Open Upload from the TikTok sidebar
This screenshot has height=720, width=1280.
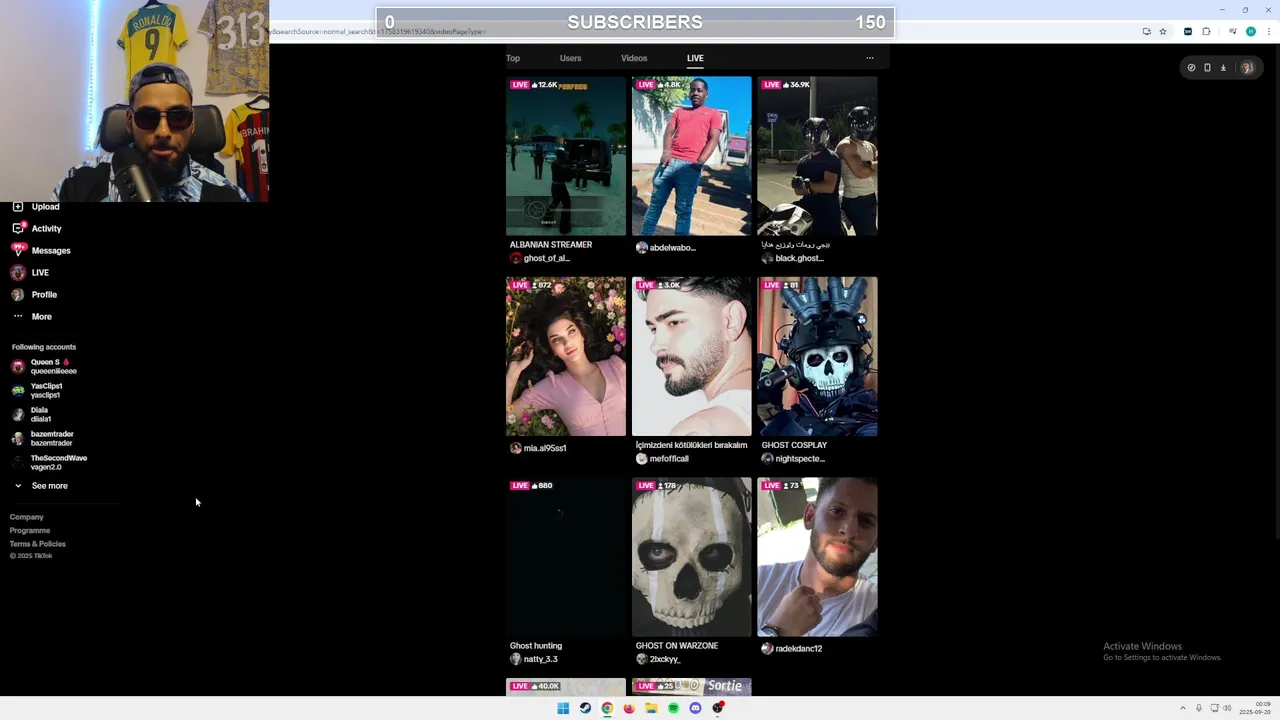[36, 206]
